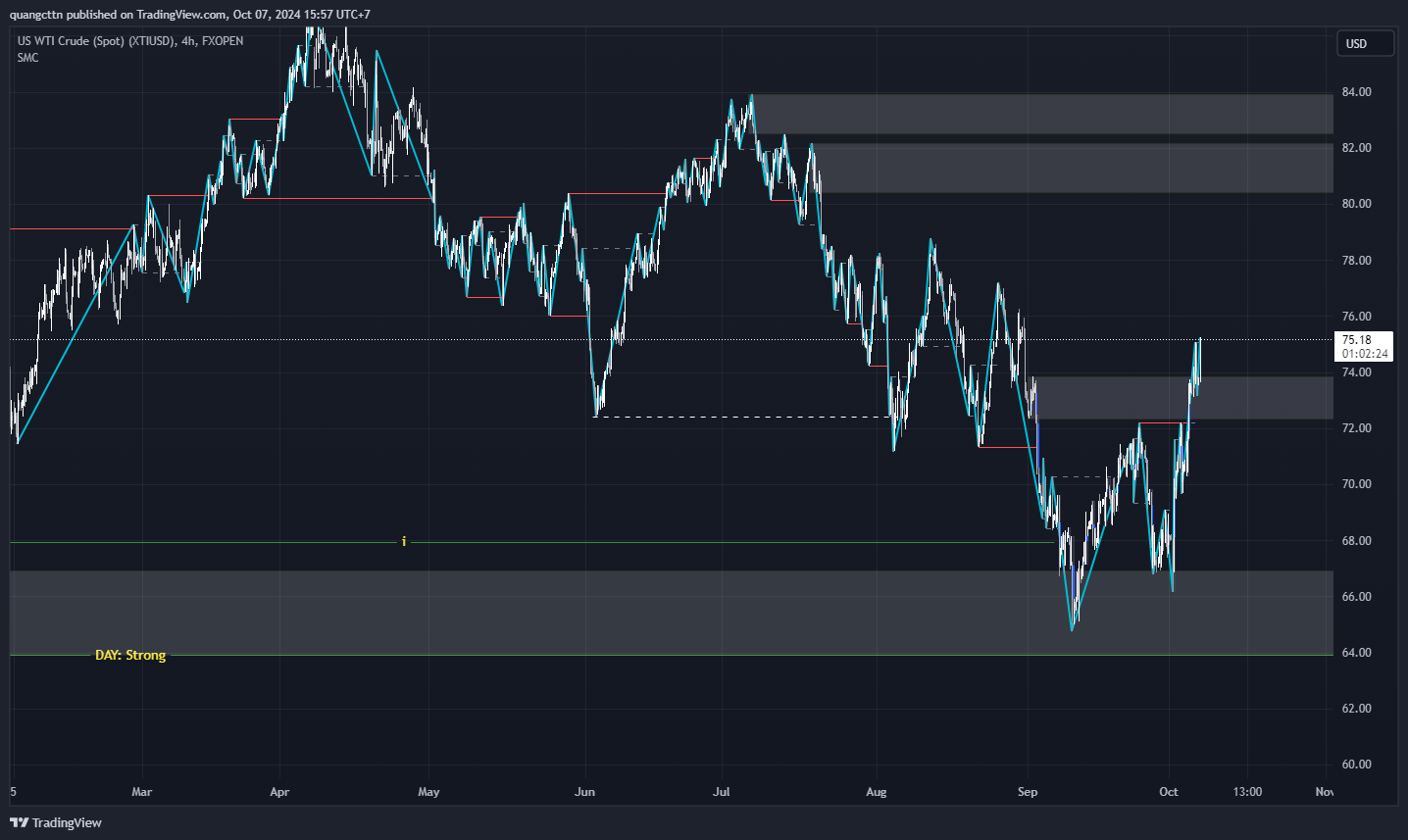1408x840 pixels.
Task: Click the DAY: Strong level label
Action: pos(130,655)
